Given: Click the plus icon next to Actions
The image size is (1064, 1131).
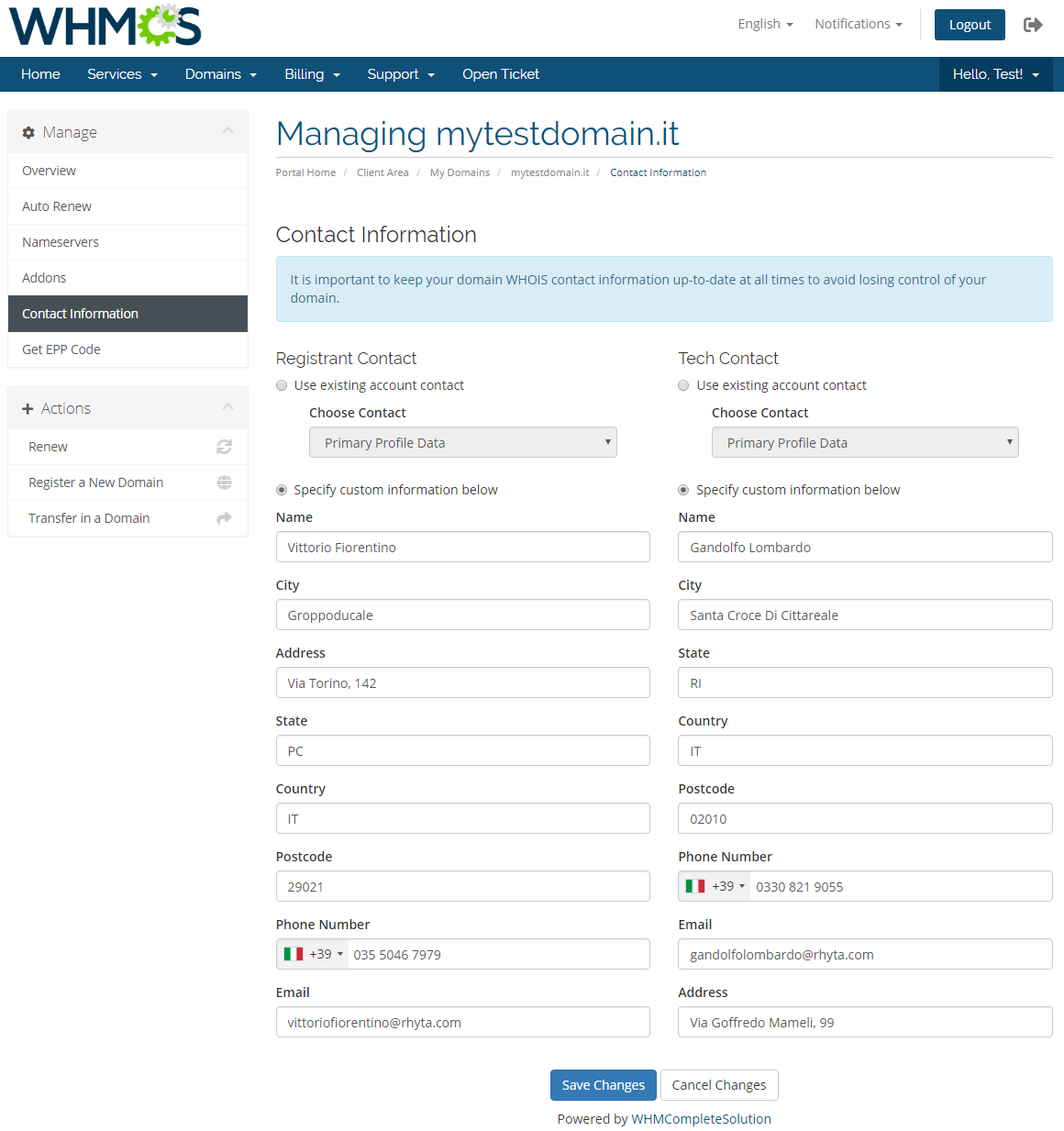Looking at the screenshot, I should click(28, 408).
